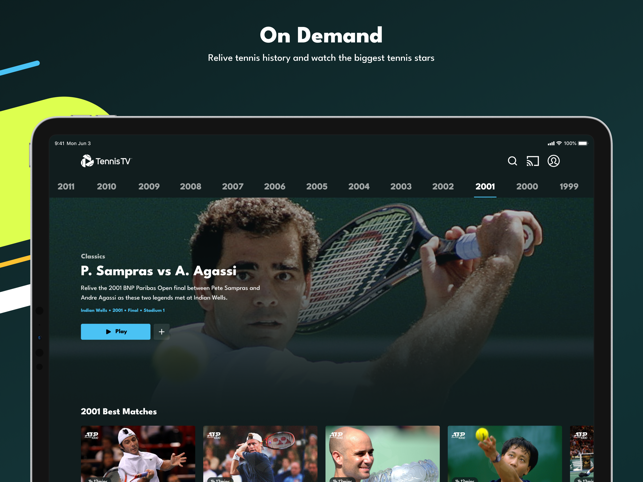Open the Agassi trophy match thumbnail

(382, 454)
